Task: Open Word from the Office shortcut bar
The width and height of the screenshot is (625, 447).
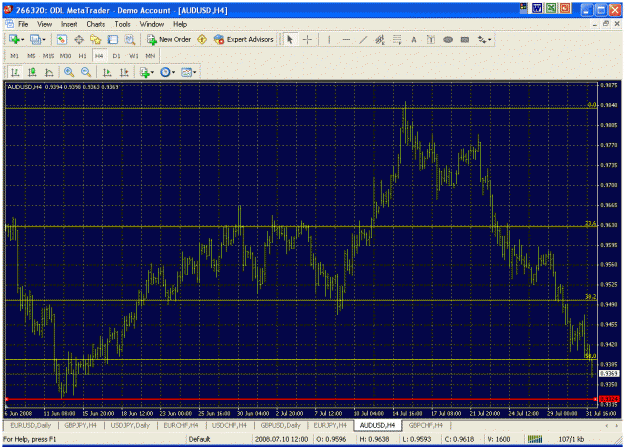Action: (537, 8)
